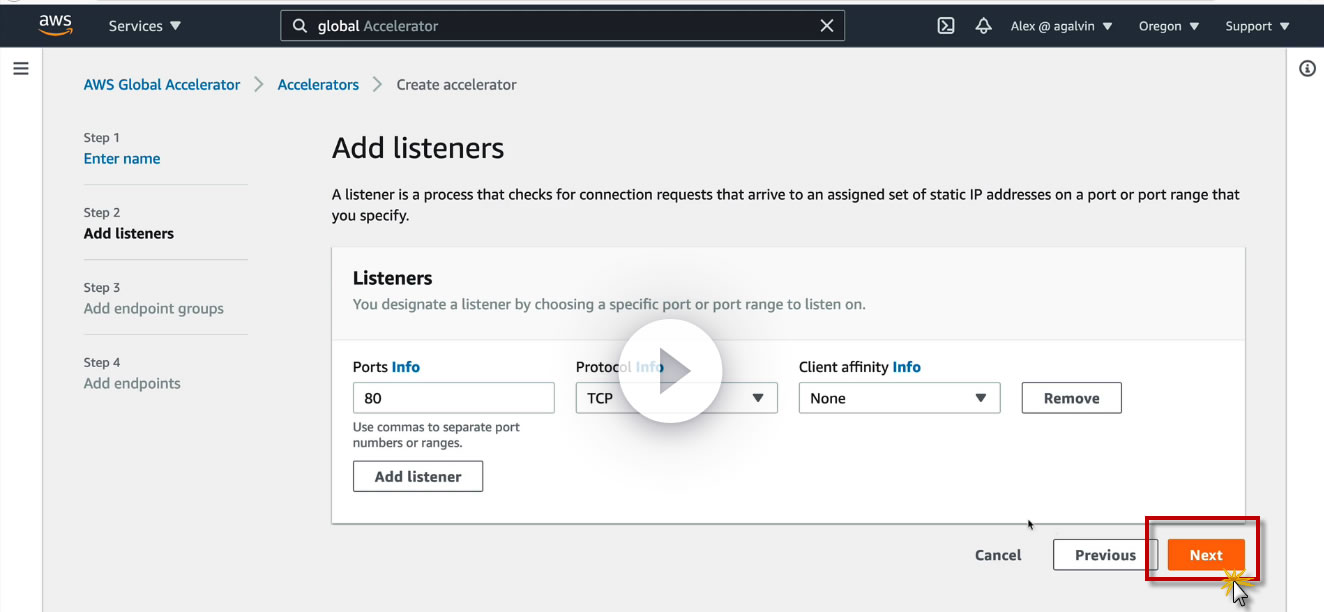Go to AWS Global Accelerator breadcrumb
Viewport: 1324px width, 612px height.
click(x=162, y=85)
